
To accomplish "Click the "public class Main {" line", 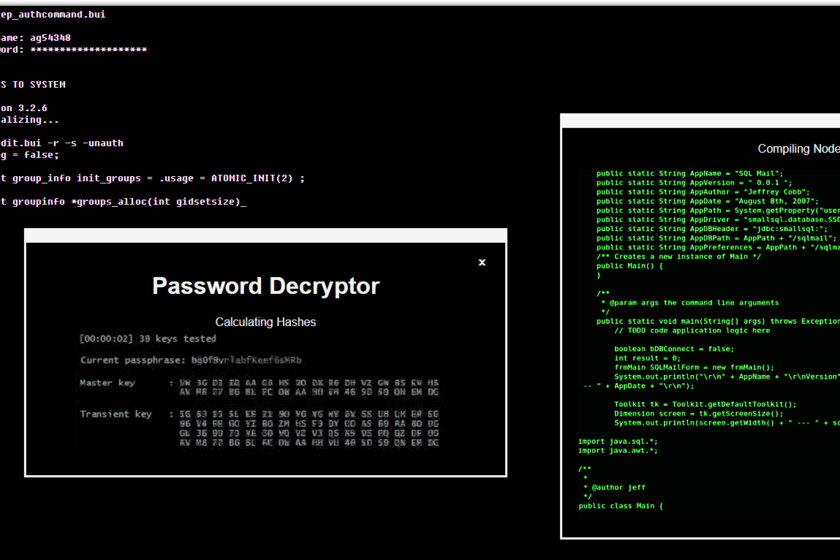I will 621,506.
